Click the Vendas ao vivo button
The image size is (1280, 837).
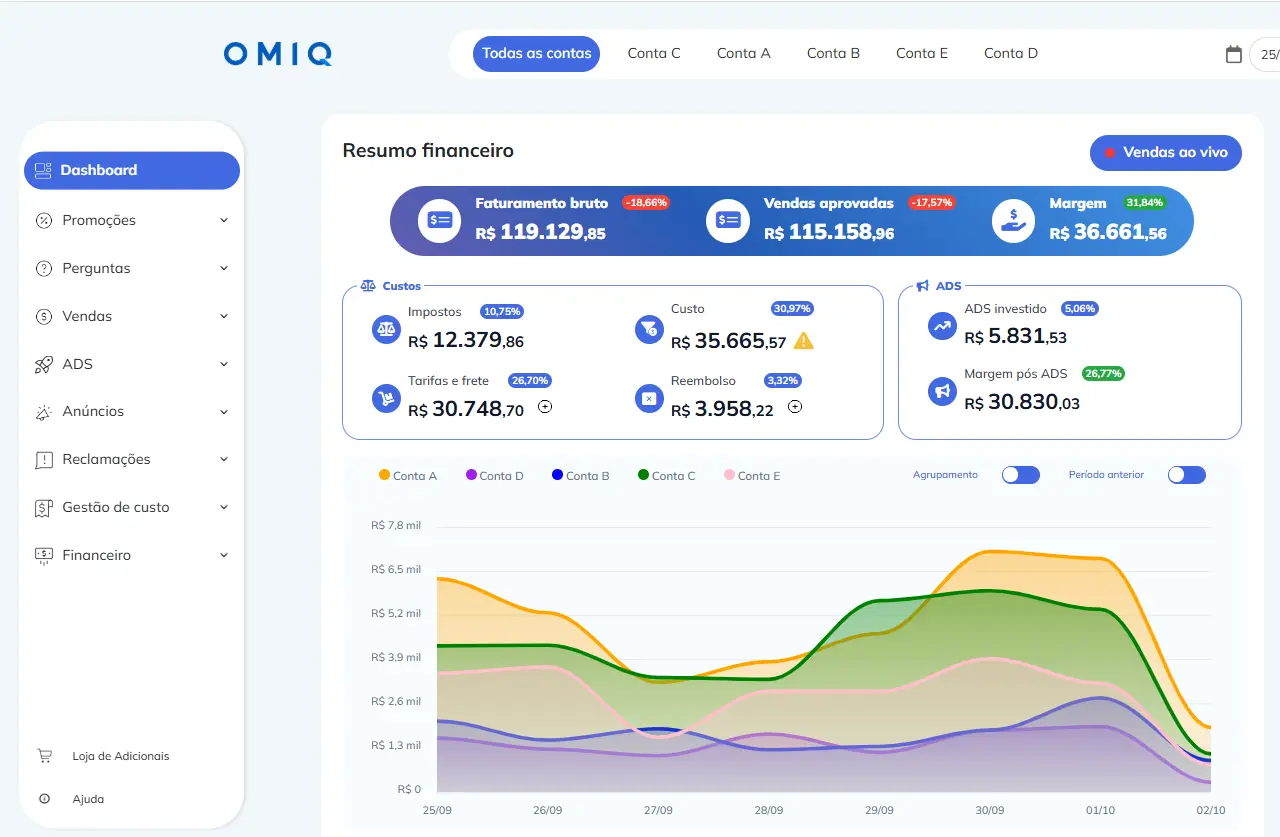coord(1166,152)
